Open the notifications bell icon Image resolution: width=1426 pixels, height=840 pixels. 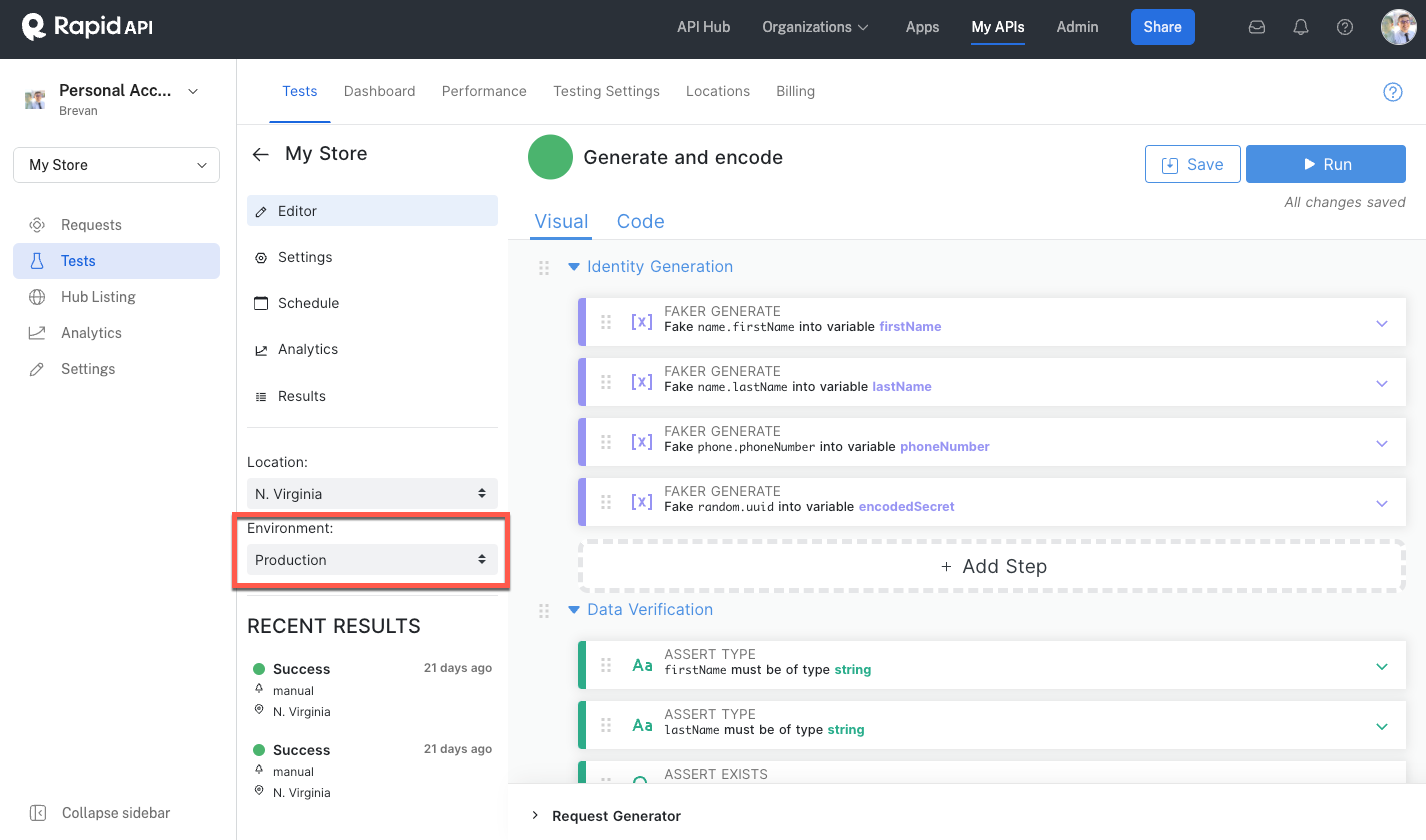1301,28
